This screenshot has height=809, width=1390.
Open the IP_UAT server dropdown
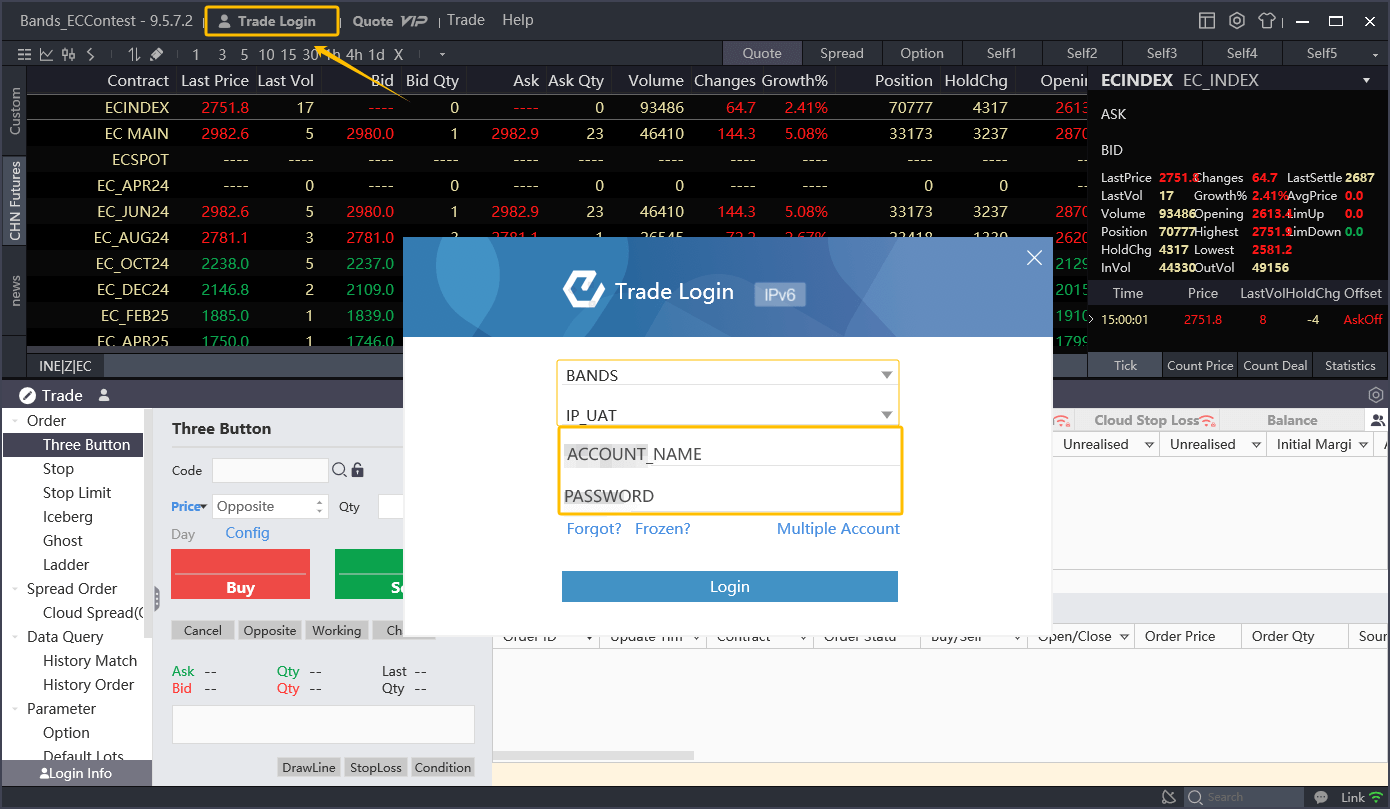click(x=886, y=416)
